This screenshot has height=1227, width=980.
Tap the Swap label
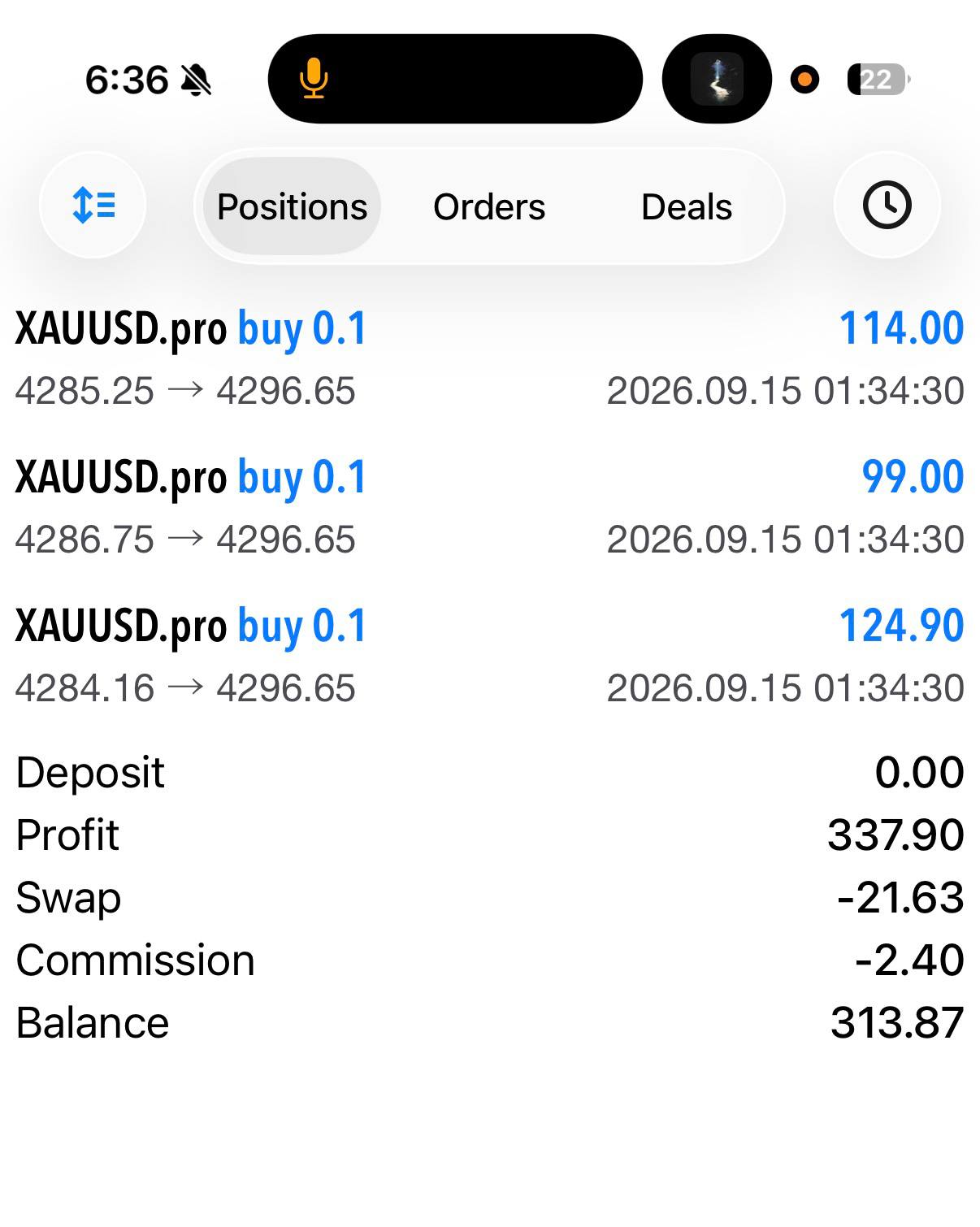pyautogui.click(x=69, y=899)
